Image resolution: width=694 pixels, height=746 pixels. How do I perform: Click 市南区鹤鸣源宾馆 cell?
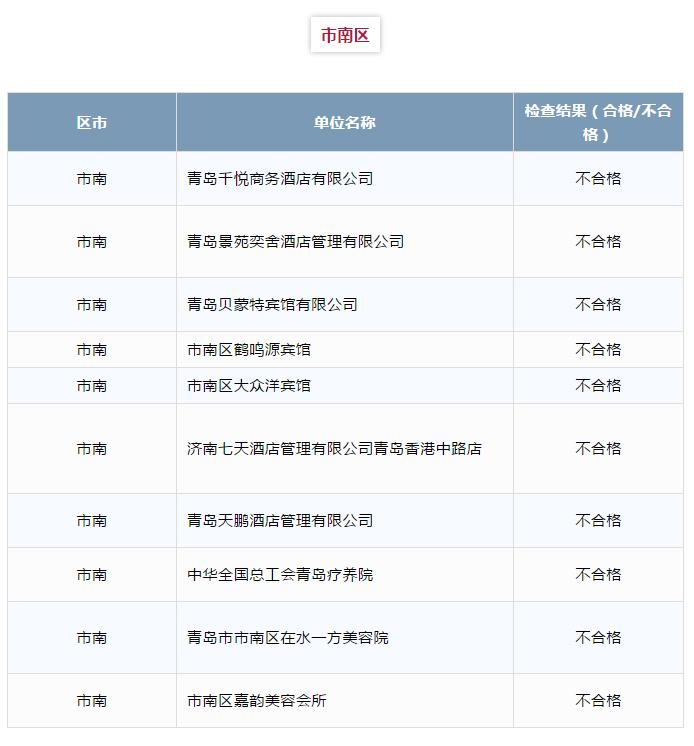[x=345, y=350]
